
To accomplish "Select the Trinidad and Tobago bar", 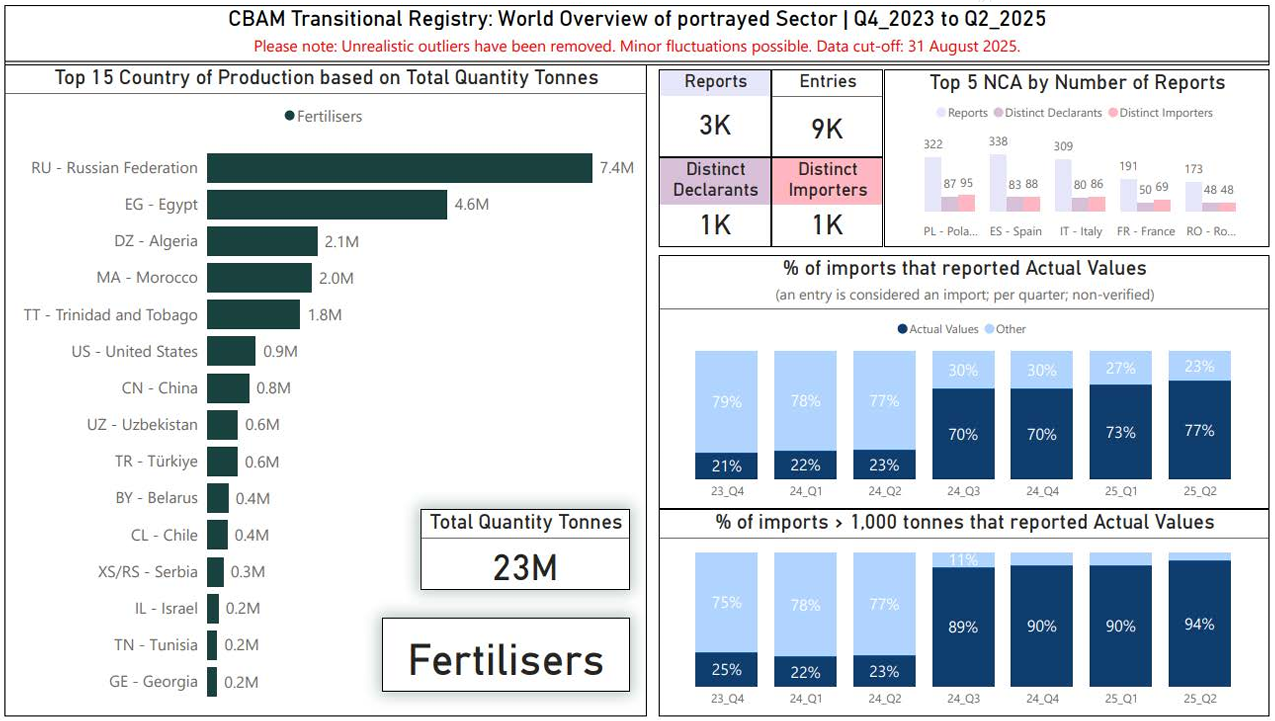I will click(253, 315).
